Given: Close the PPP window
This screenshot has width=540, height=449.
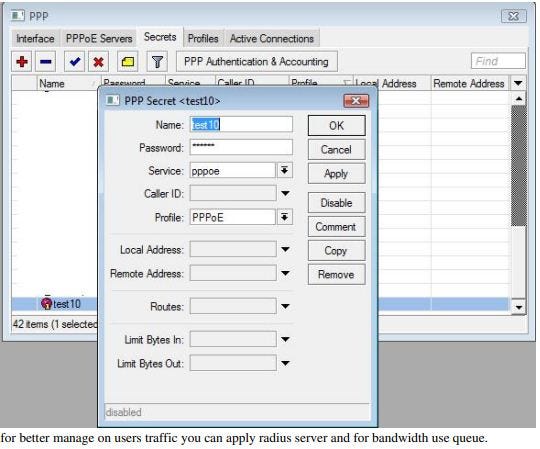Looking at the screenshot, I should 513,16.
